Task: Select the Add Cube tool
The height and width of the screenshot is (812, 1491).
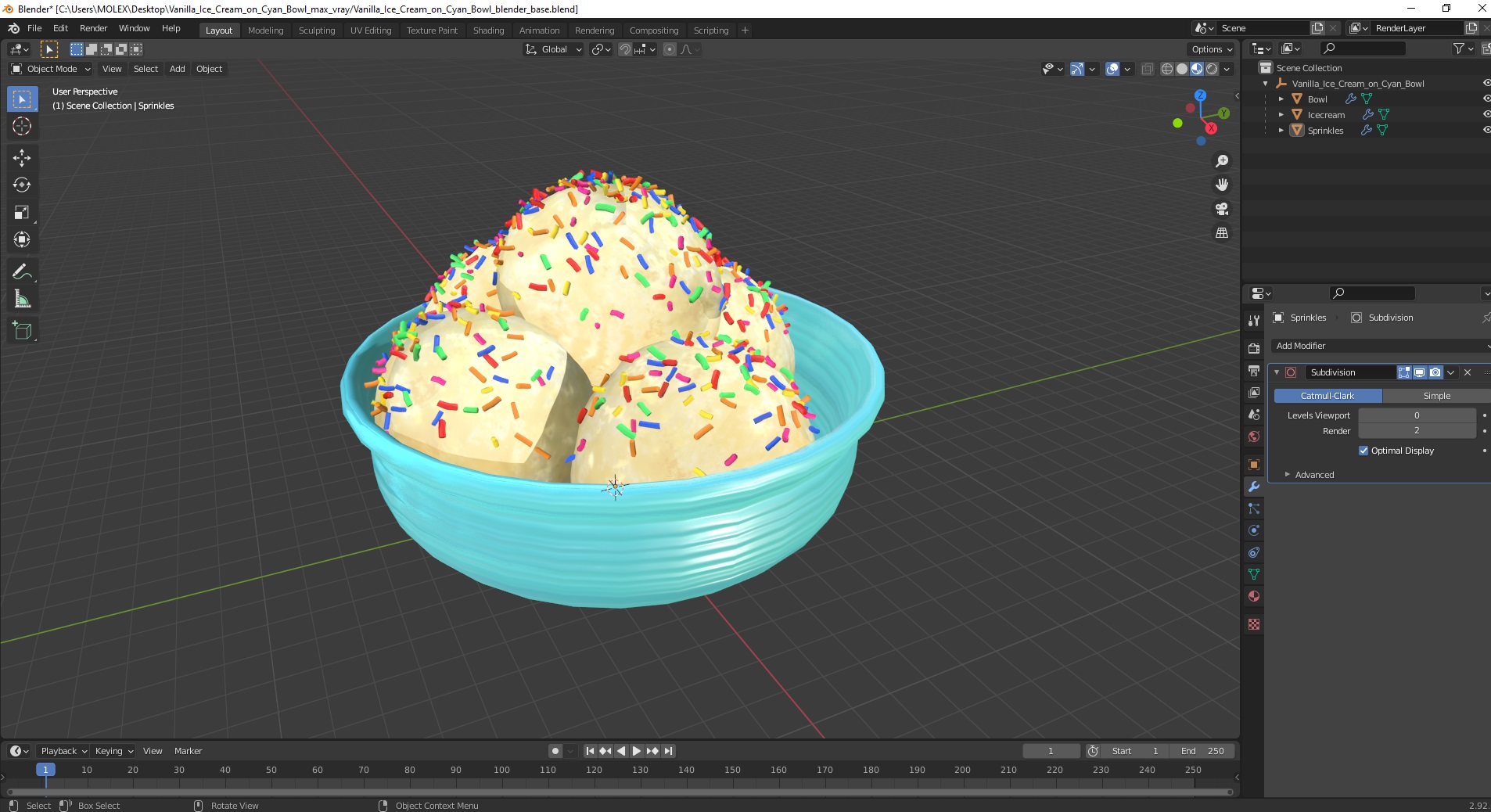Action: pos(22,331)
